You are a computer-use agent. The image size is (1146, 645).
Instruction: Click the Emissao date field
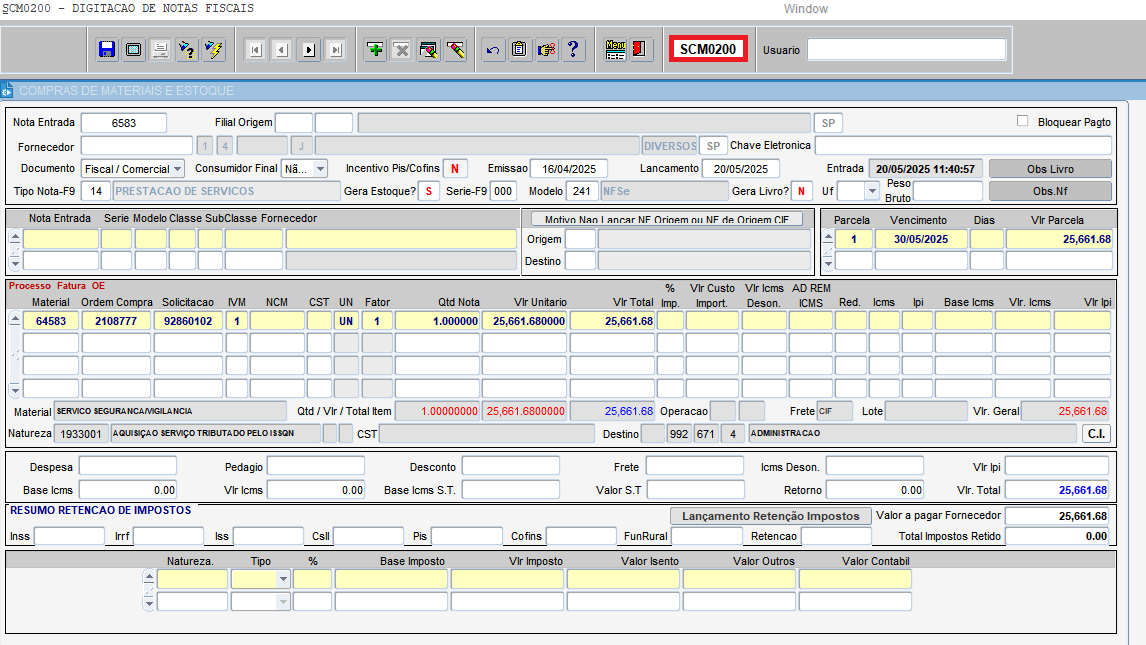coord(569,169)
